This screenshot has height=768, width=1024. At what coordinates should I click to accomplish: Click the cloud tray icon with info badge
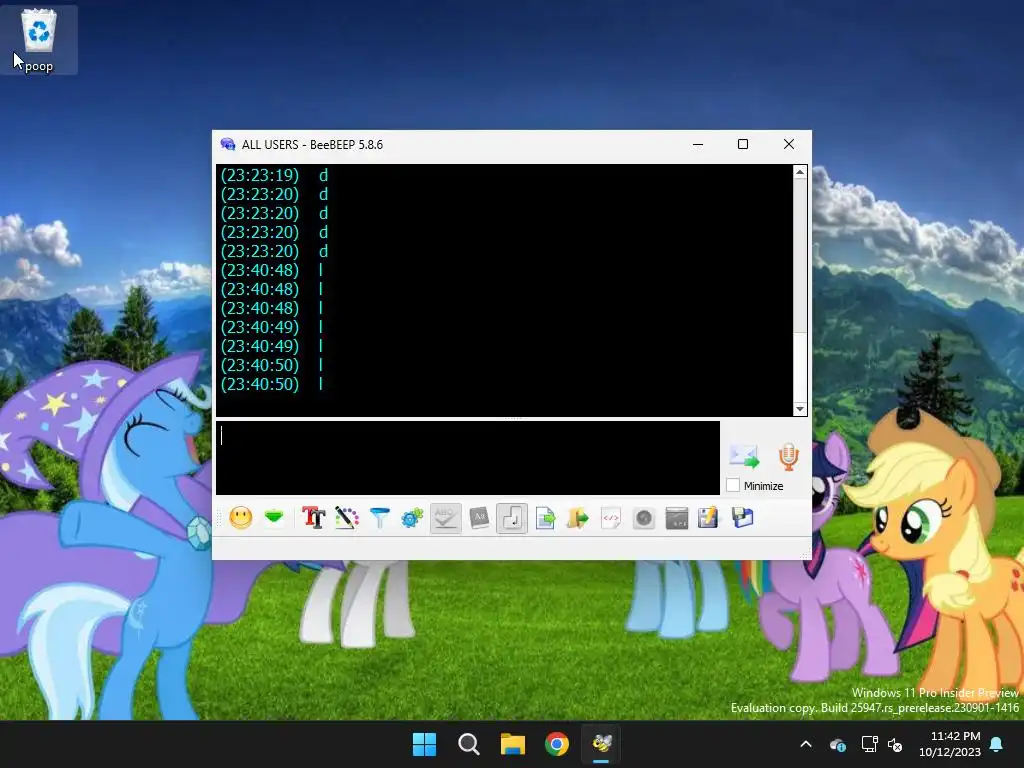pos(838,744)
